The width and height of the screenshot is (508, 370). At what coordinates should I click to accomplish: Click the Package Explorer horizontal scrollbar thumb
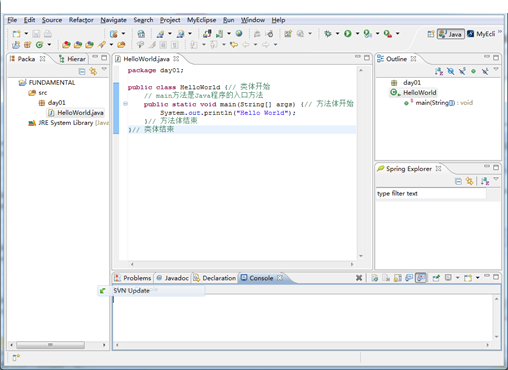pos(51,345)
